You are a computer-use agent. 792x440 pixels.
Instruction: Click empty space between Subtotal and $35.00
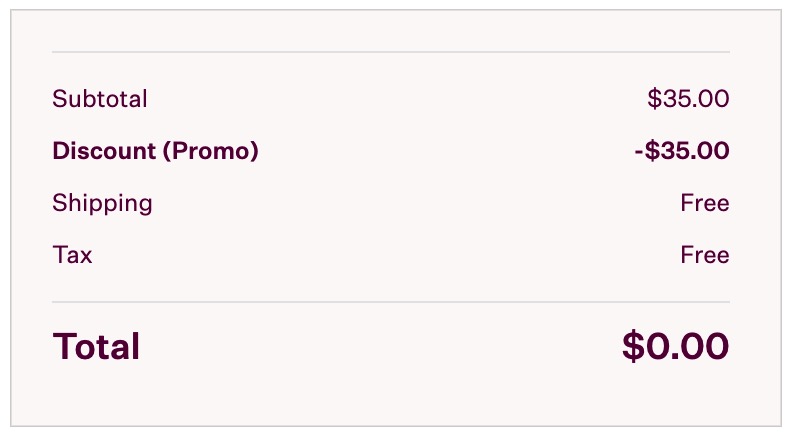400,99
